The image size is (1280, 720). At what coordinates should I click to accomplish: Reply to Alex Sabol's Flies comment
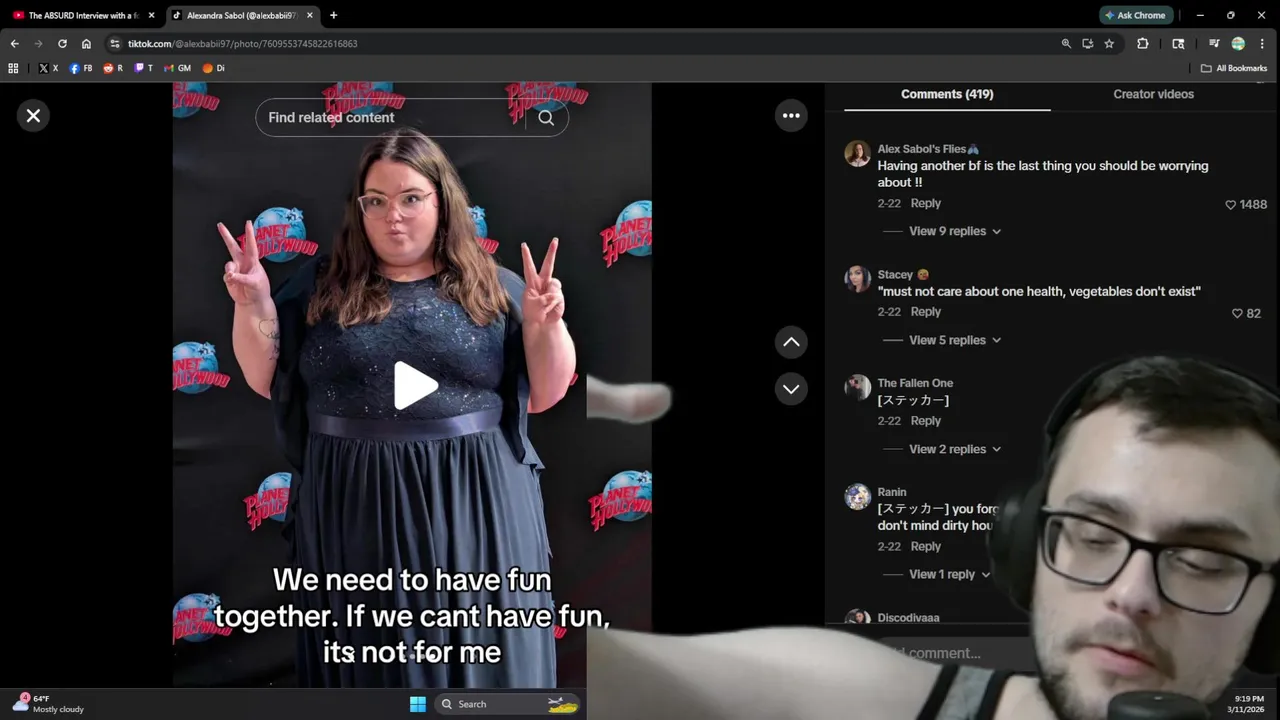click(x=925, y=203)
